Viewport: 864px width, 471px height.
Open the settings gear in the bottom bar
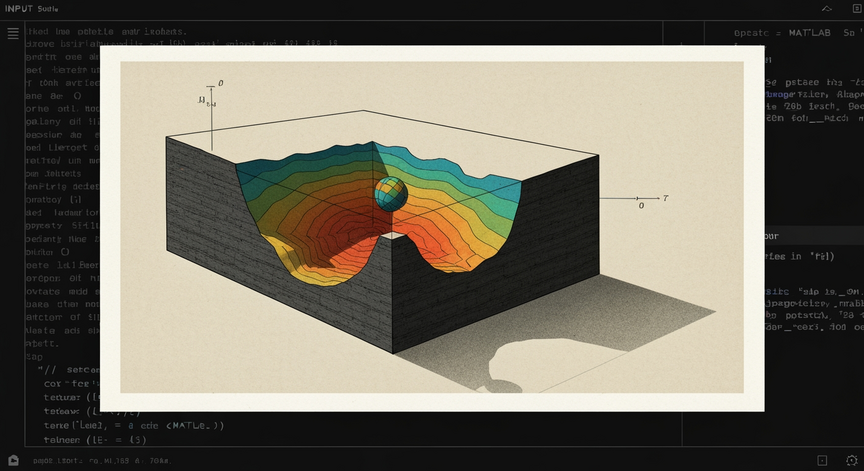click(852, 461)
